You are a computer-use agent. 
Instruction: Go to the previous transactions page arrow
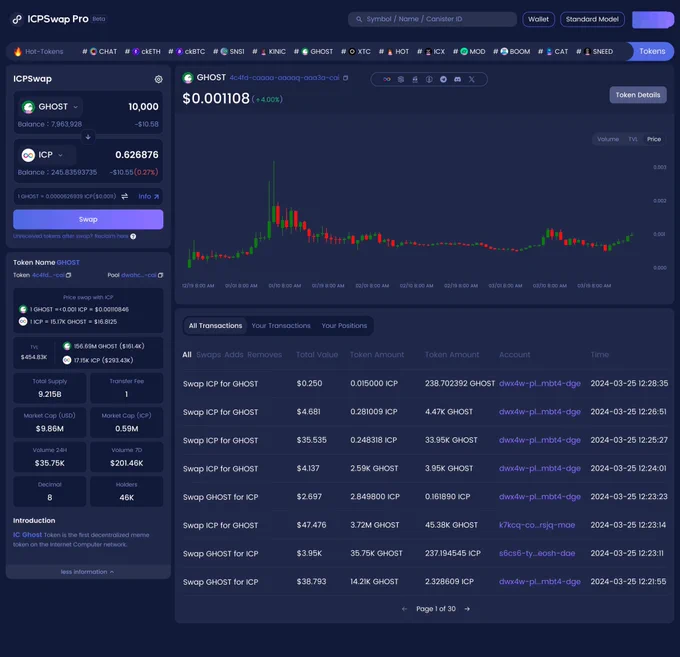(404, 609)
